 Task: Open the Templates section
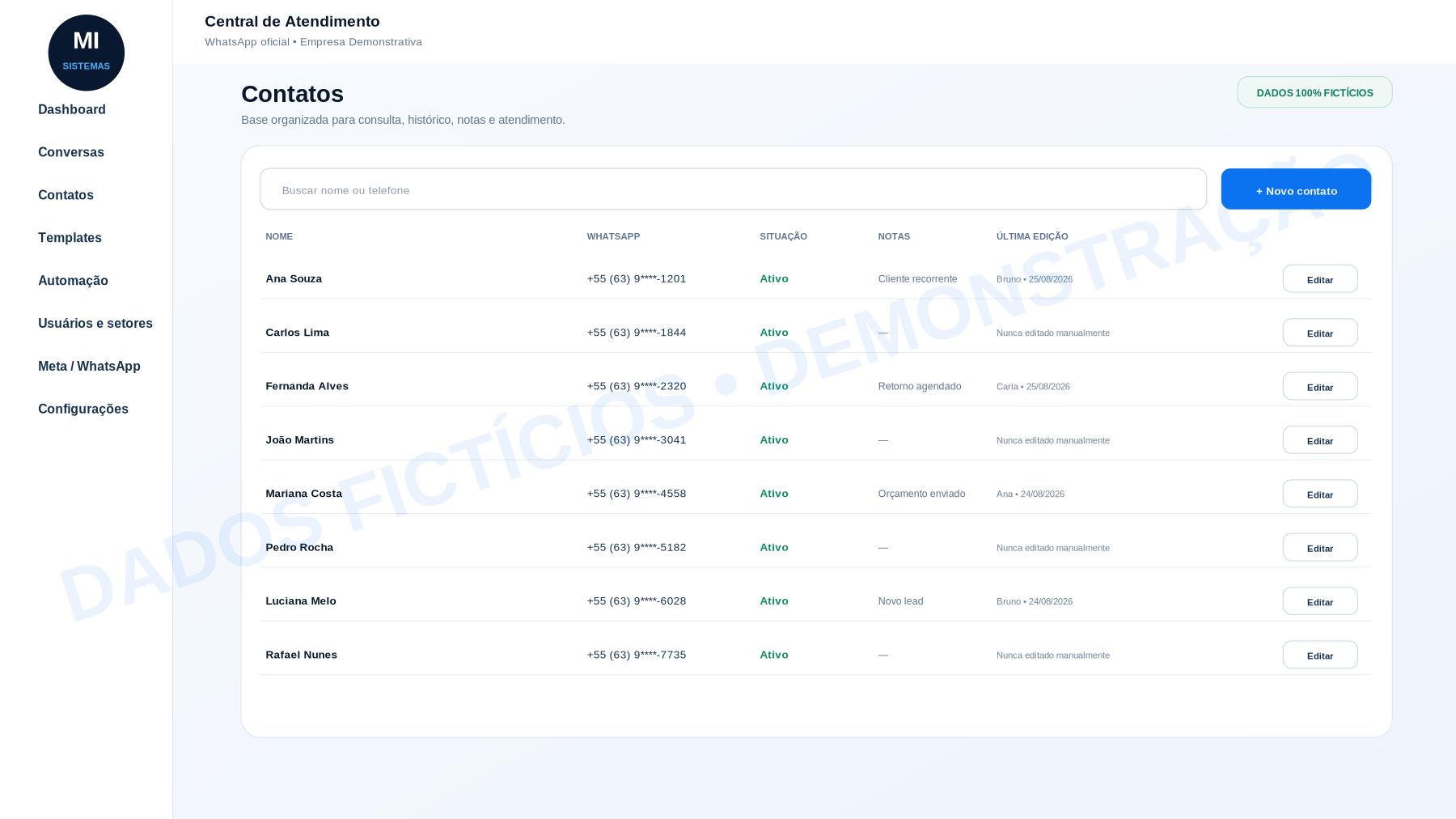(70, 238)
